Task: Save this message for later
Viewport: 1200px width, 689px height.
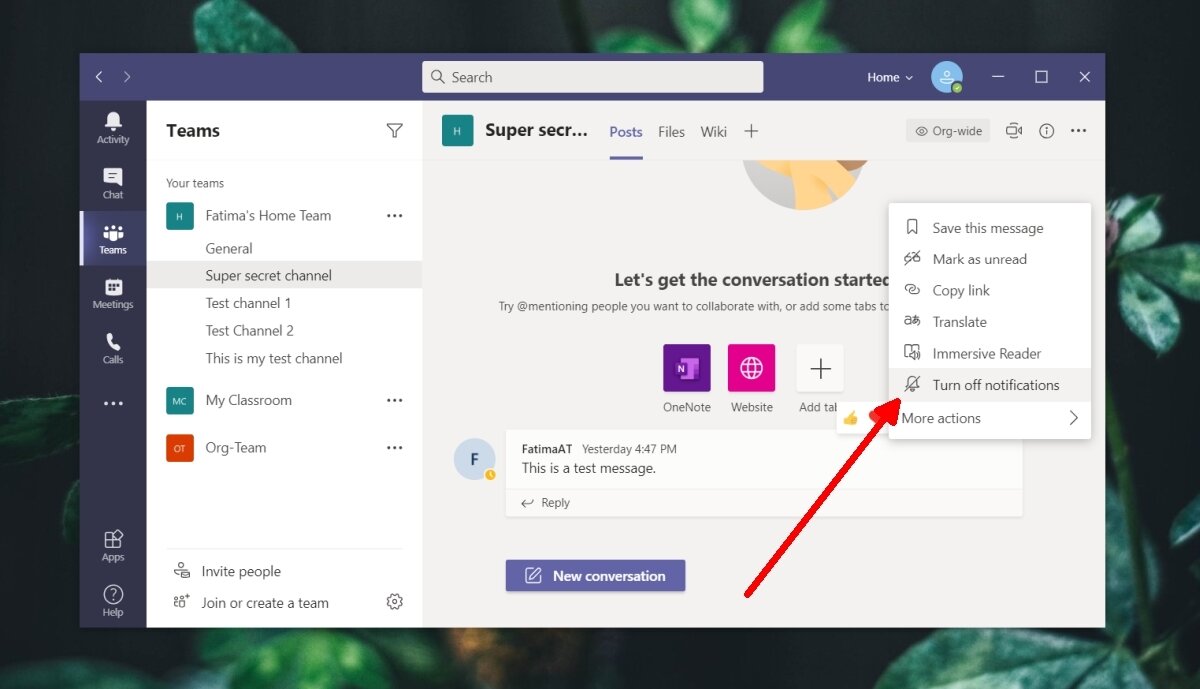Action: (x=987, y=227)
